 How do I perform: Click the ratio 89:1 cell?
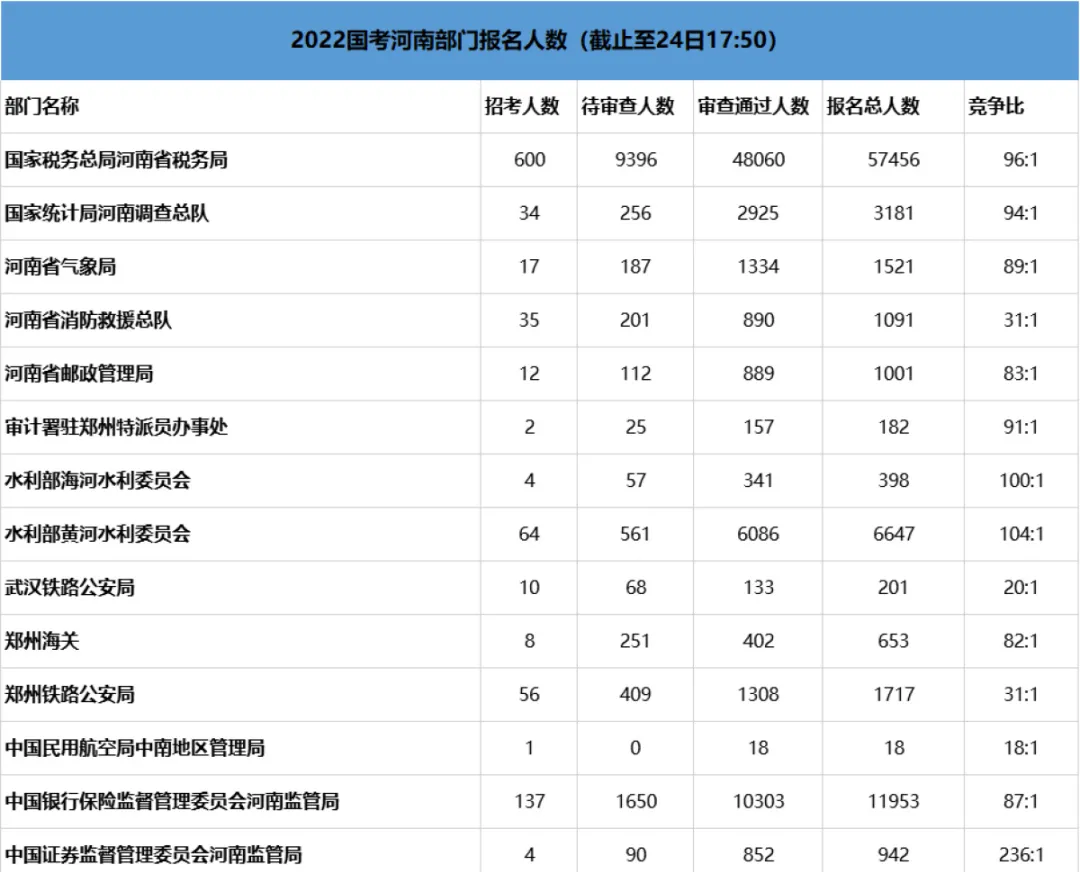coord(1021,267)
